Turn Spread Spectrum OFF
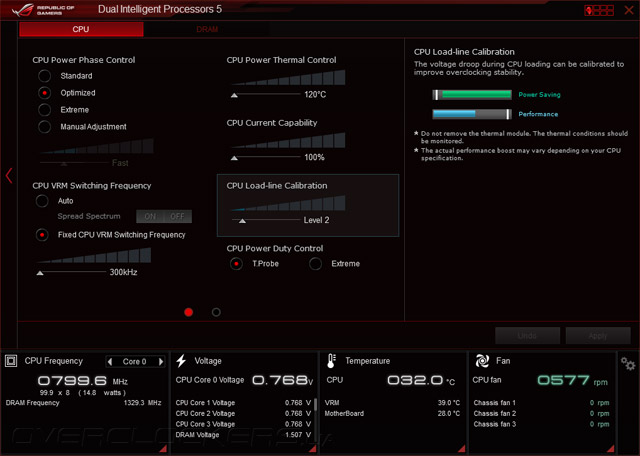Image resolution: width=640 pixels, height=456 pixels. pyautogui.click(x=178, y=216)
